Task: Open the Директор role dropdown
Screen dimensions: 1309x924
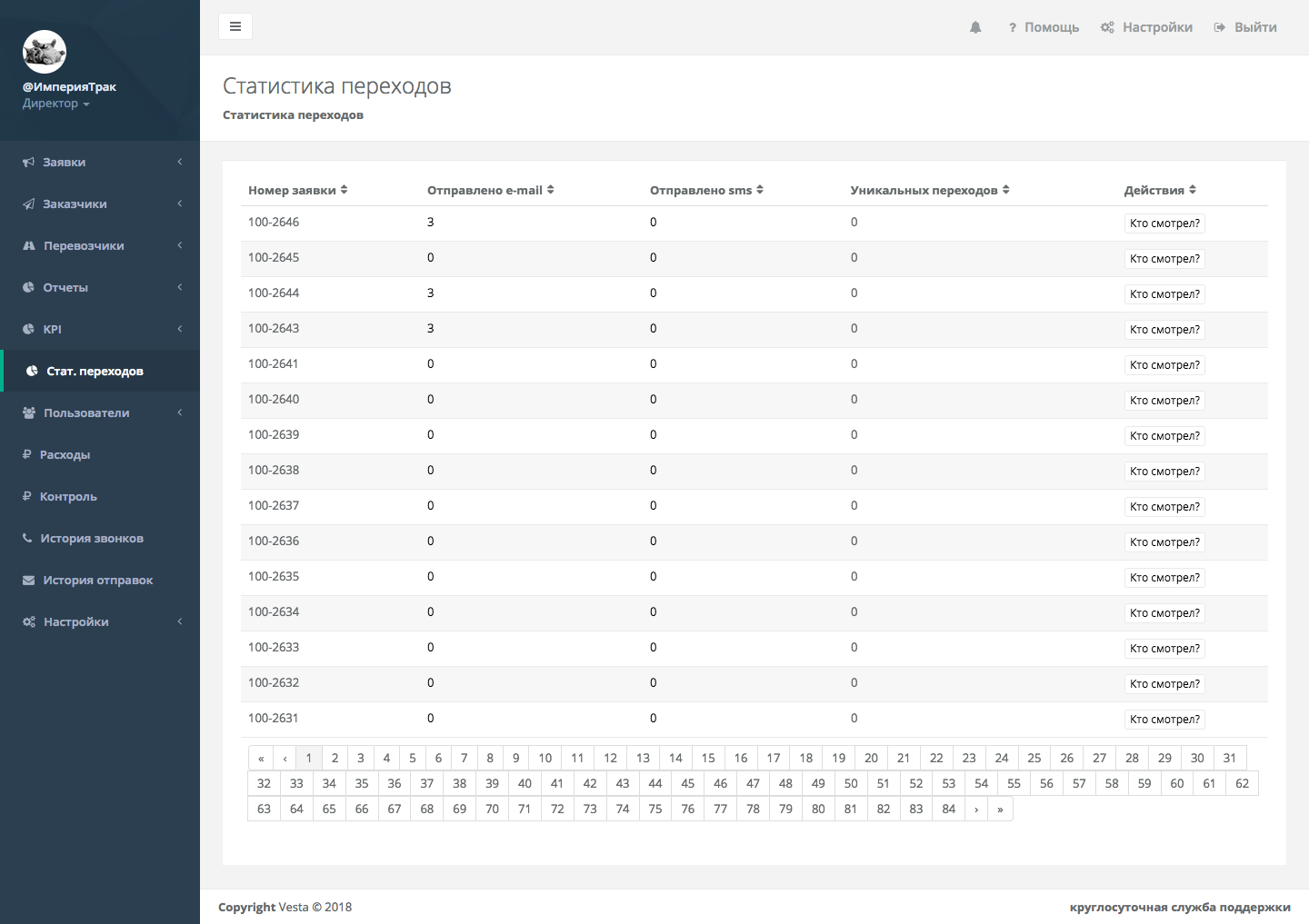Action: (55, 104)
